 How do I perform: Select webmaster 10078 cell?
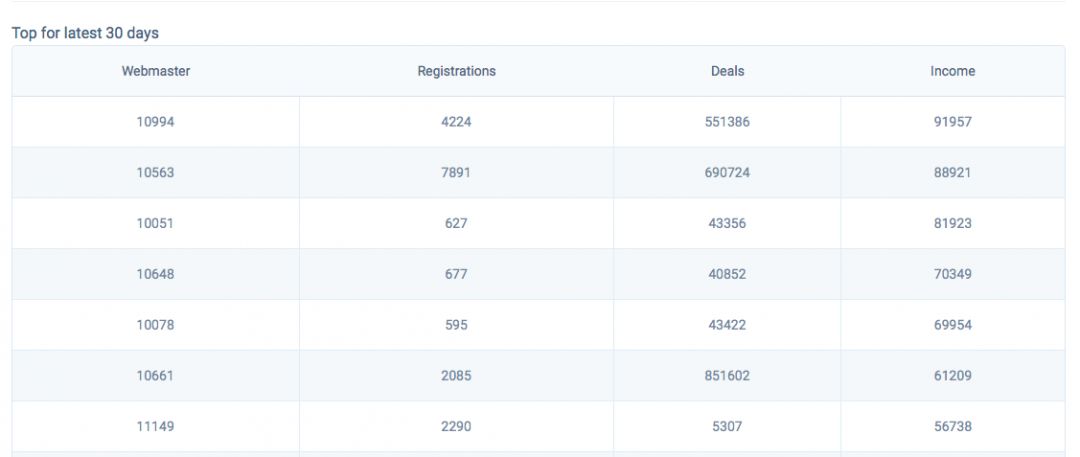point(156,325)
